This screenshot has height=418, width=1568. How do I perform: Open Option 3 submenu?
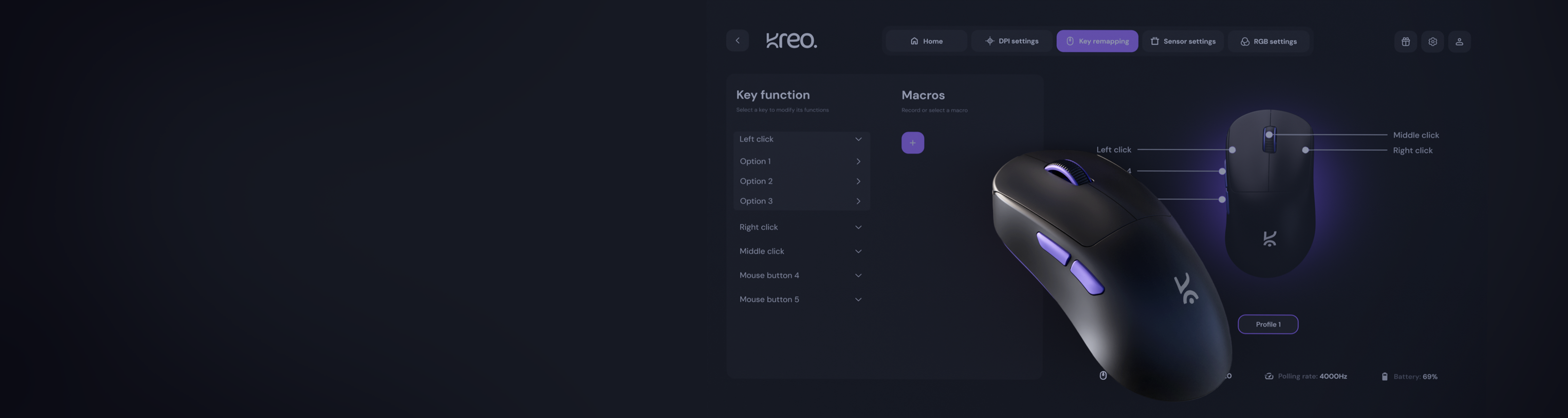(858, 201)
